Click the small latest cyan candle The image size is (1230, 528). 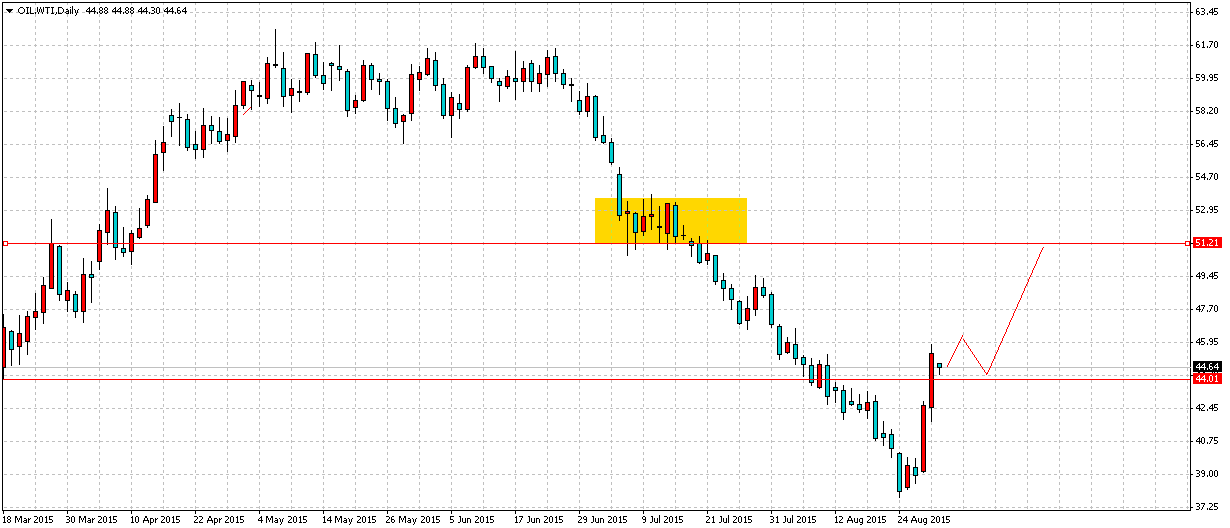(940, 366)
